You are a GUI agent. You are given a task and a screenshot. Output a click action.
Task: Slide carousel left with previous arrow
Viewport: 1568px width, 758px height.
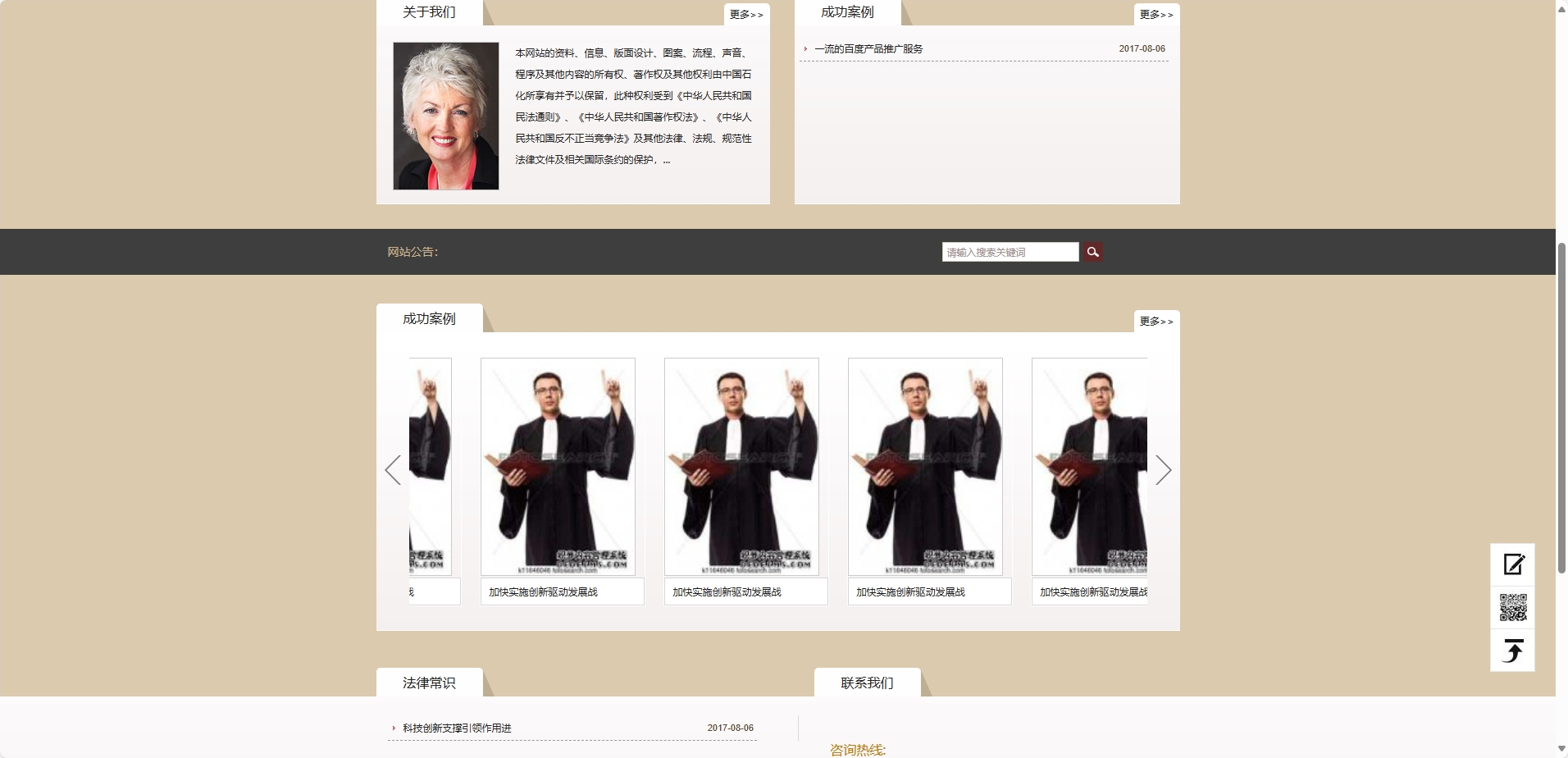pos(393,470)
